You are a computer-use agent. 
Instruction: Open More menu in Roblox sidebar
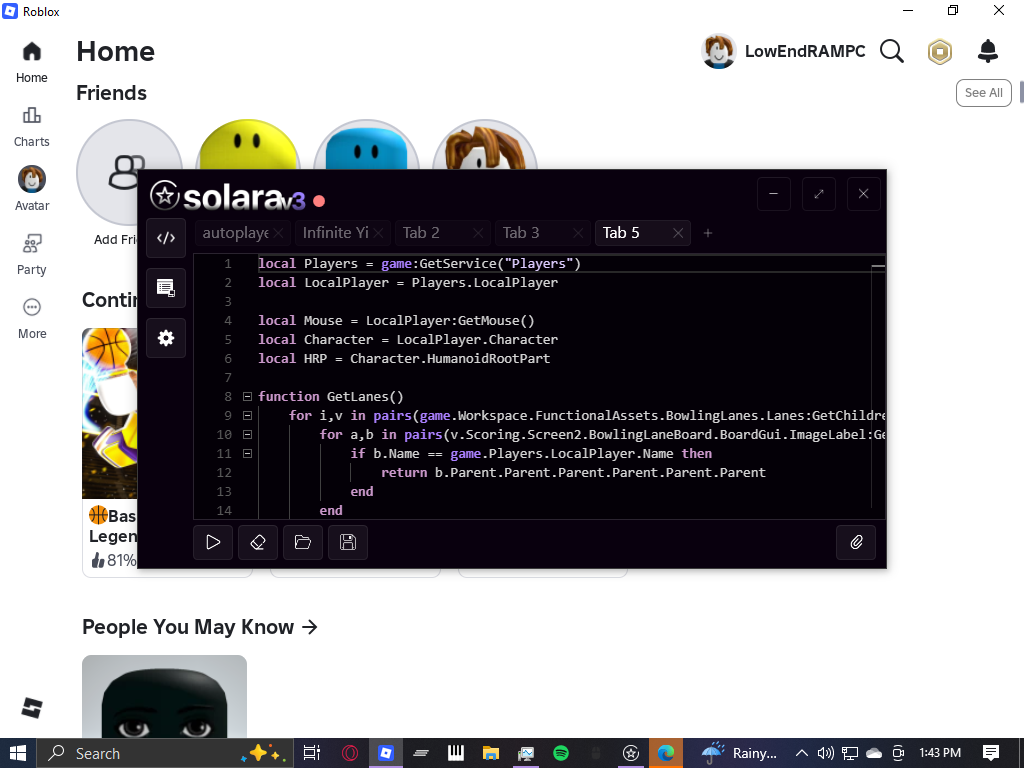(31, 319)
